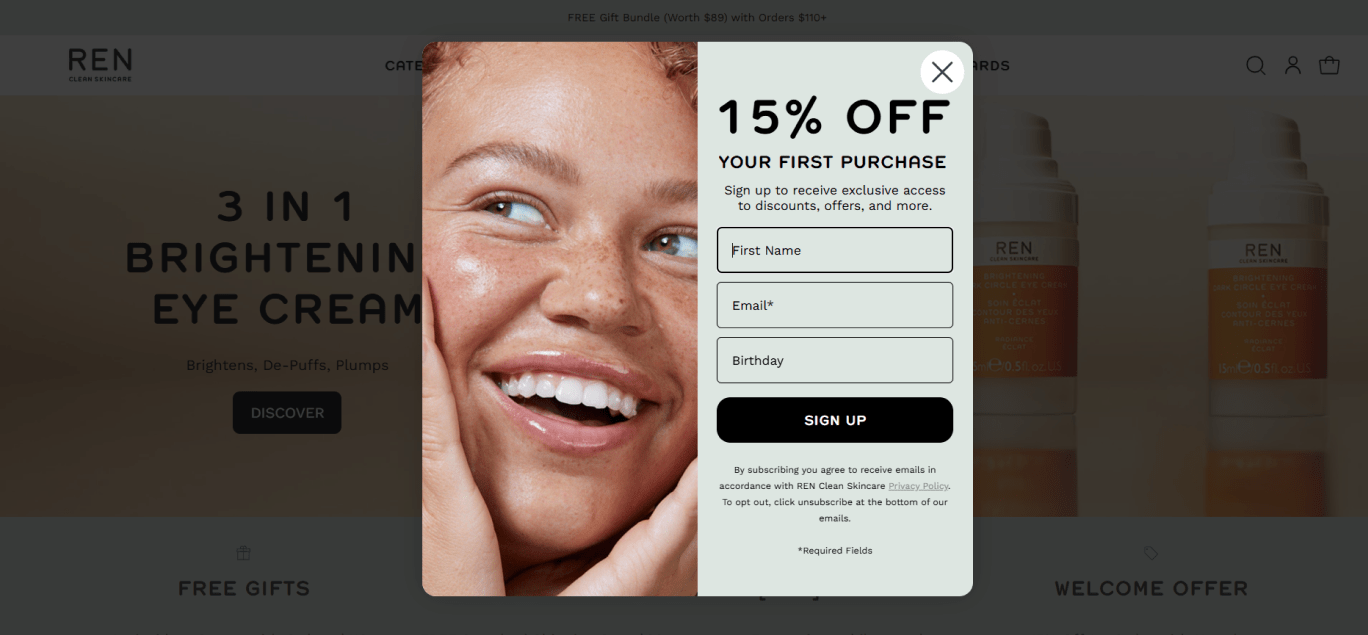This screenshot has width=1368, height=635.
Task: Click the tag icon above Welcome Offer
Action: (1151, 553)
